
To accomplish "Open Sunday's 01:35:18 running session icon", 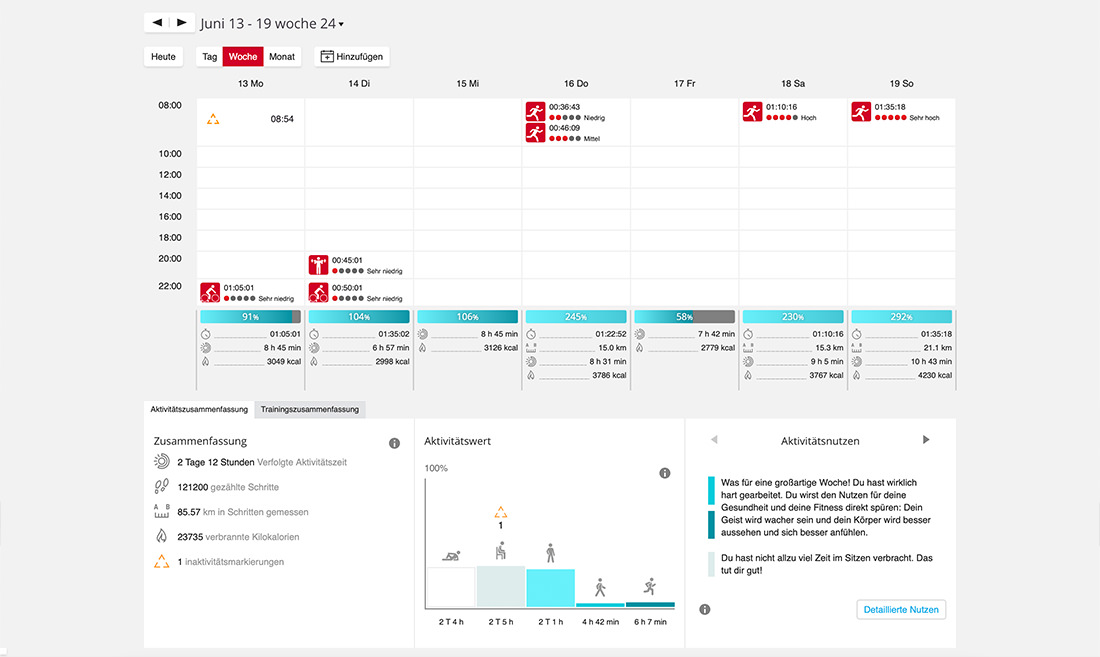I will point(861,111).
